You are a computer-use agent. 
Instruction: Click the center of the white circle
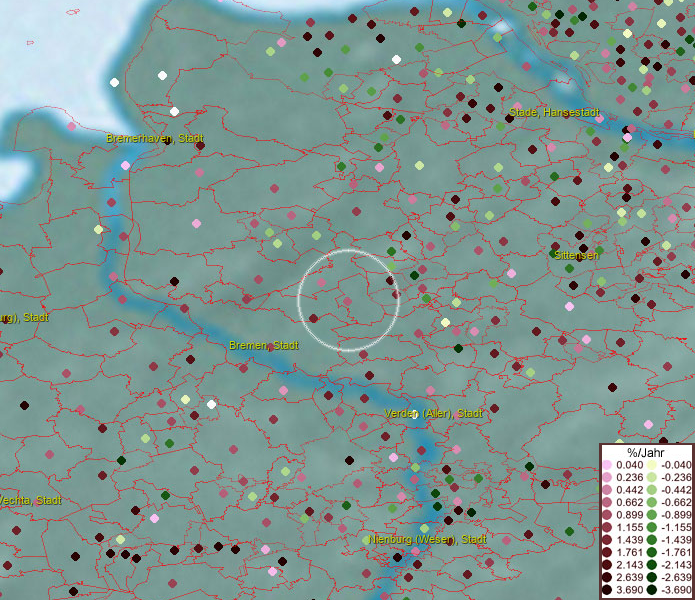(x=349, y=300)
